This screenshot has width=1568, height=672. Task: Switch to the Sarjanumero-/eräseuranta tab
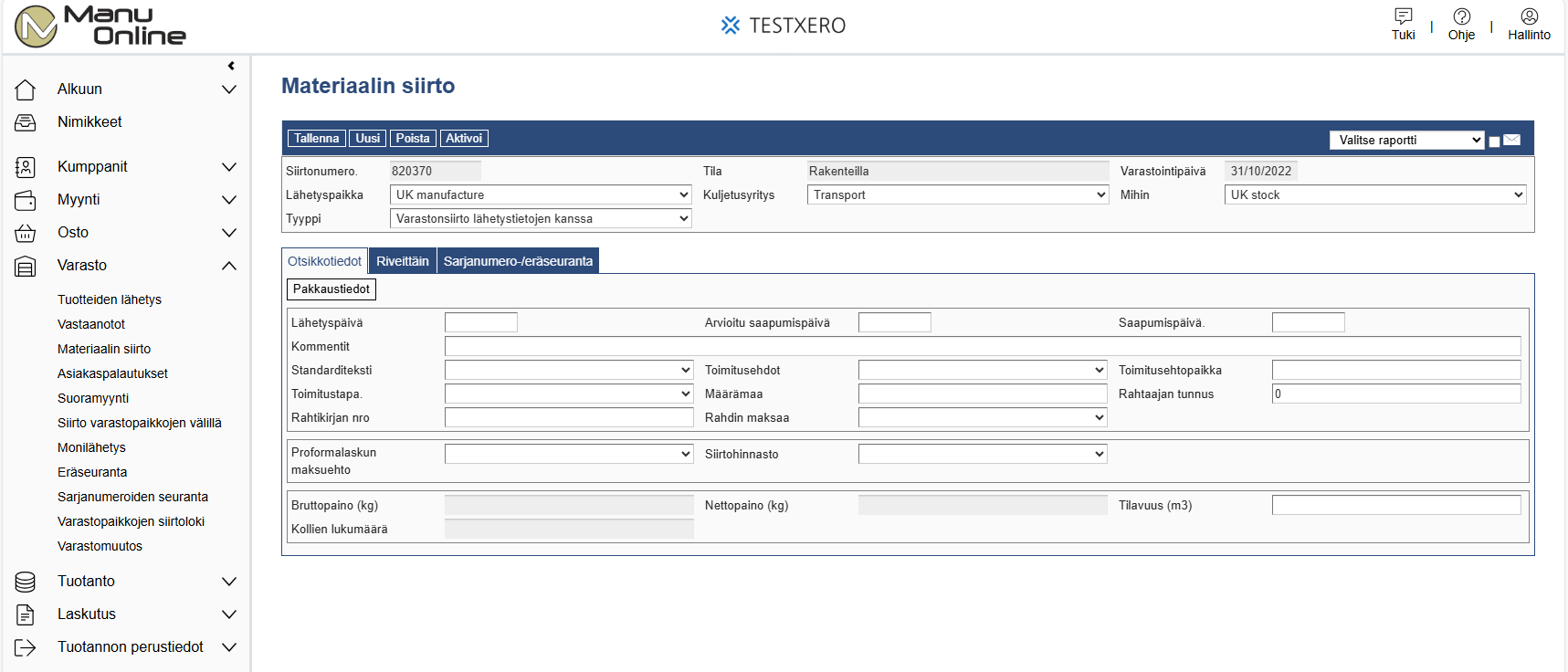point(518,261)
